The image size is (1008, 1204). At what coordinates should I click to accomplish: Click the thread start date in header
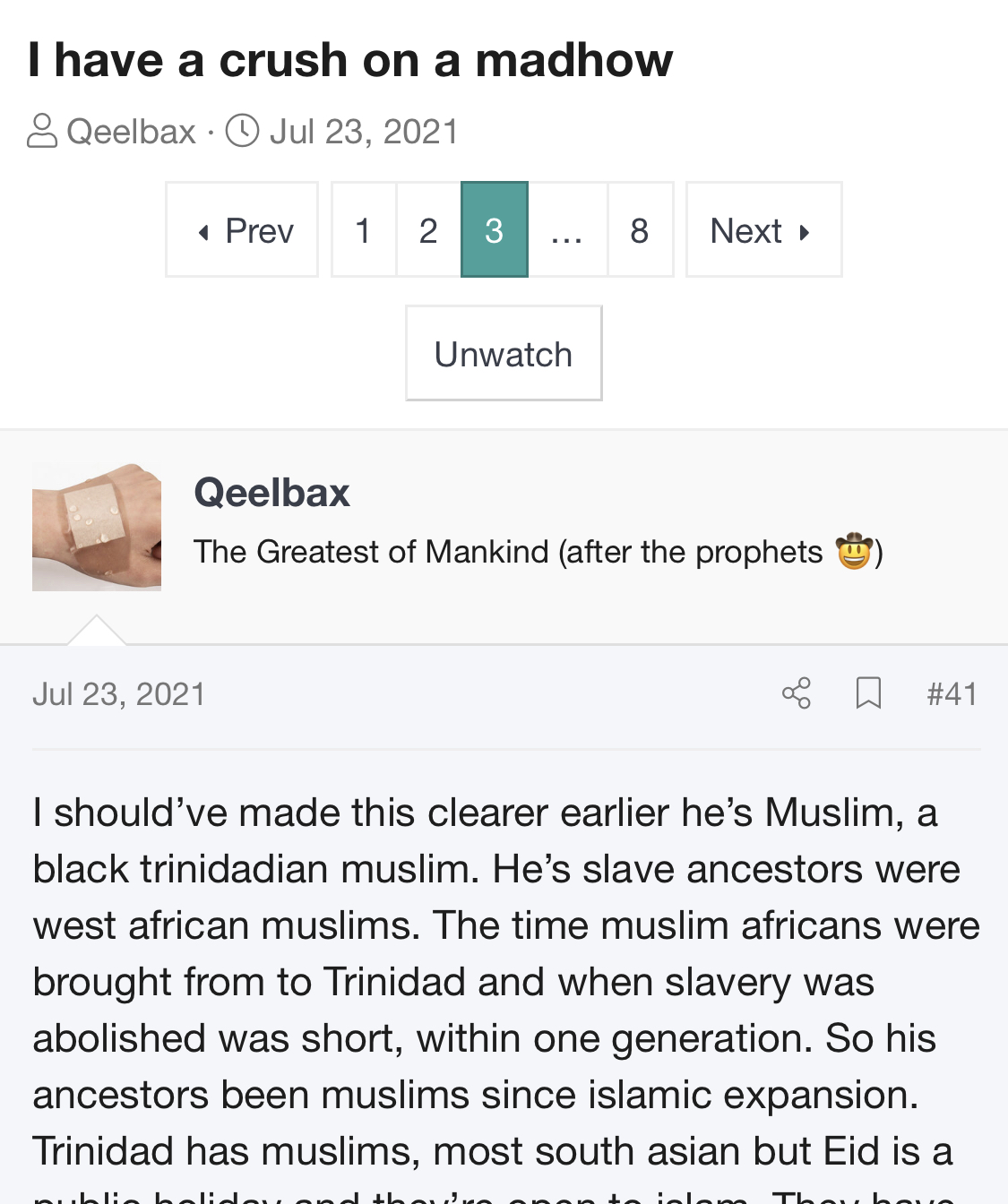[364, 132]
